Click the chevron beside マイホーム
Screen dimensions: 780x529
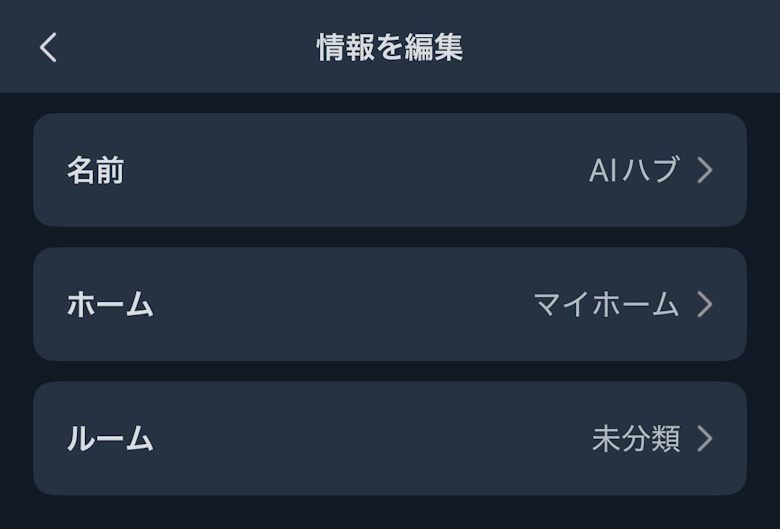tap(705, 304)
